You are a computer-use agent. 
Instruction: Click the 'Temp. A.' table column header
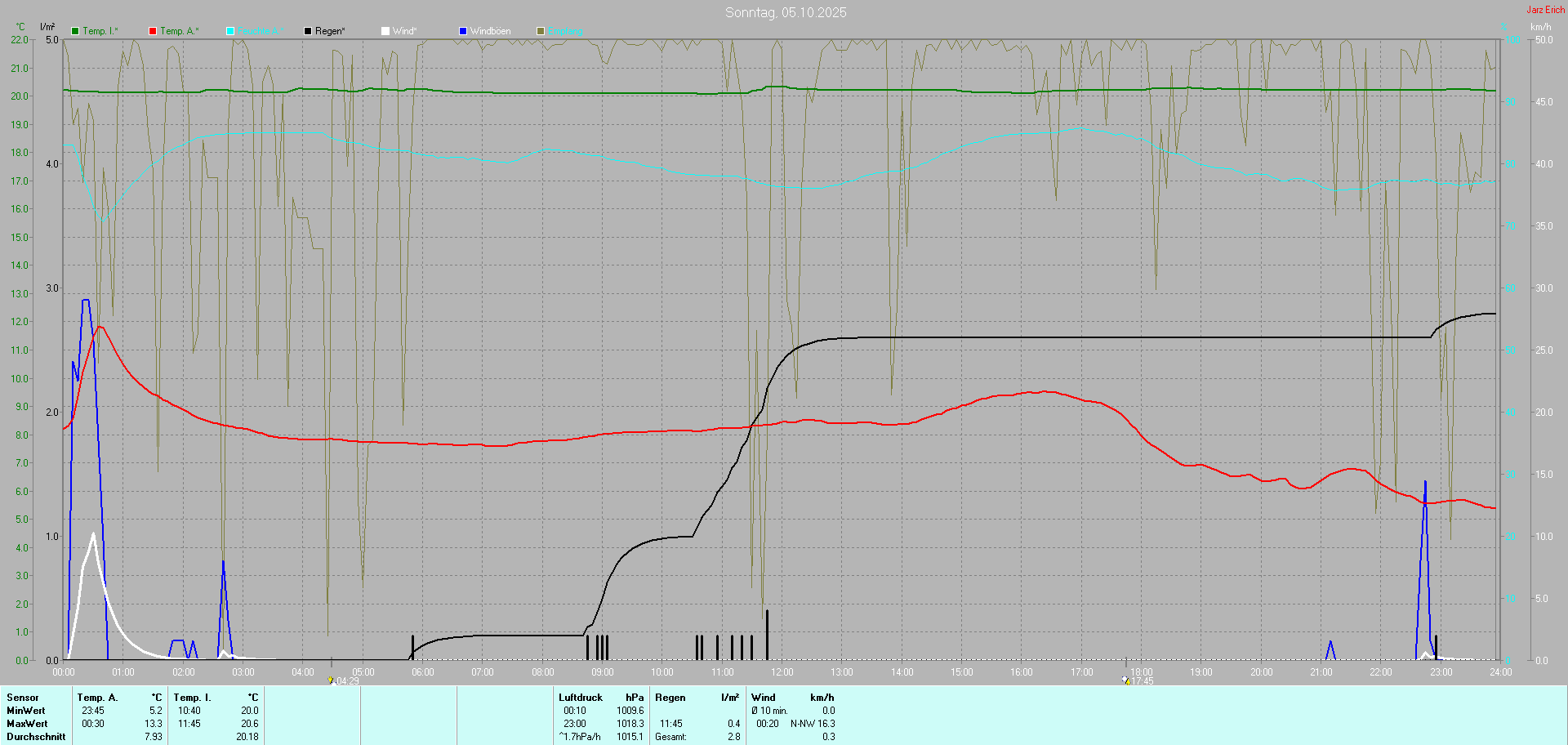point(98,698)
